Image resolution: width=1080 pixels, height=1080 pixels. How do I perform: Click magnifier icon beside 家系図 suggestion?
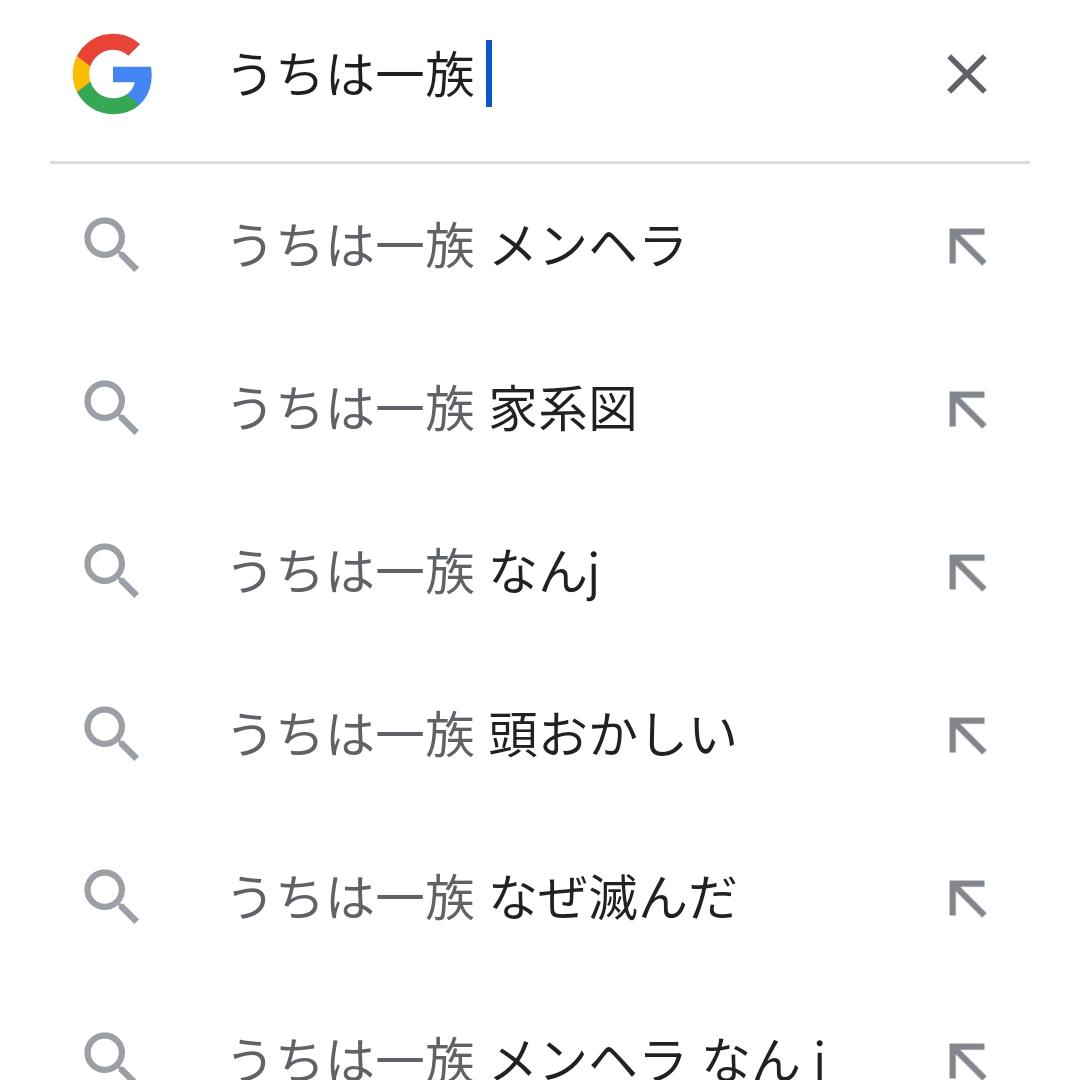pyautogui.click(x=111, y=409)
